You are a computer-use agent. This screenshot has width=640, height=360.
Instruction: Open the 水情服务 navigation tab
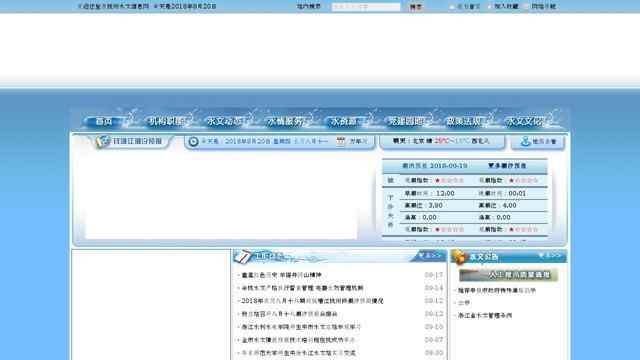285,121
